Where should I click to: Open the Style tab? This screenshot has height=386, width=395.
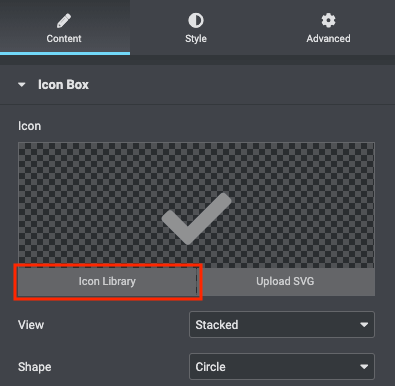[x=196, y=27]
